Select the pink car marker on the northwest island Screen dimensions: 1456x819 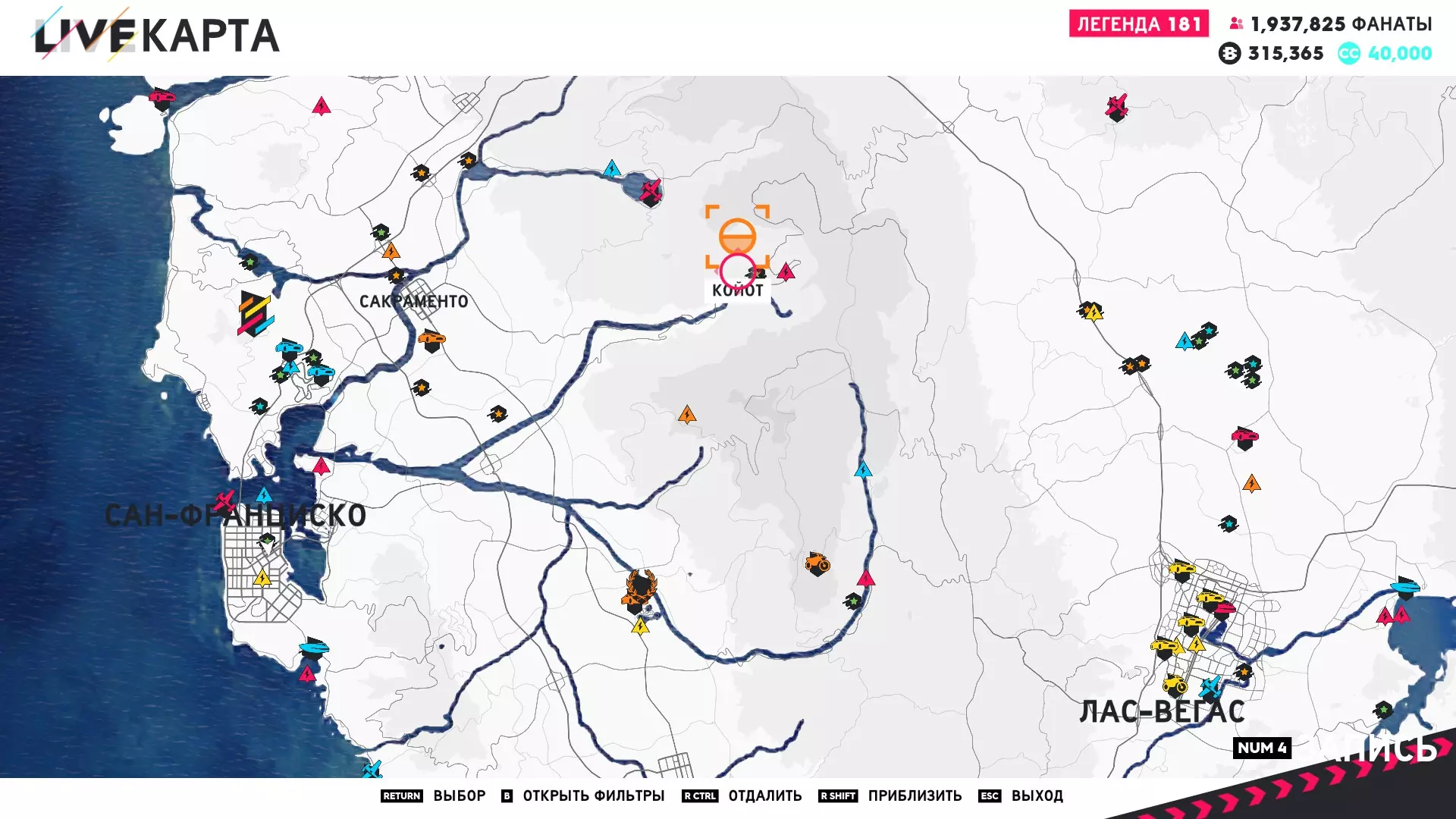(161, 98)
